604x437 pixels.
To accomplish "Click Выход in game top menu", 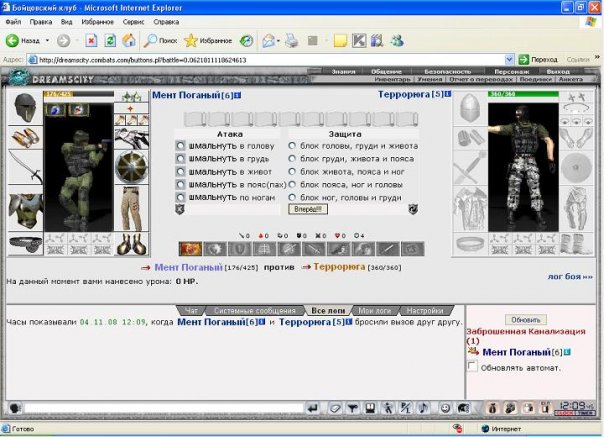I will (x=558, y=71).
